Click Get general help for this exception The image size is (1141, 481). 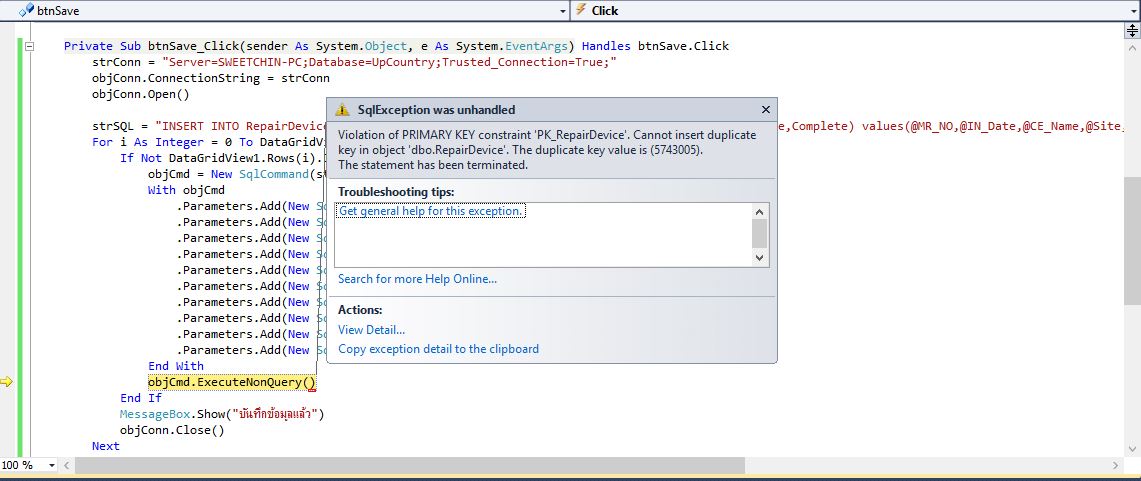(x=431, y=210)
